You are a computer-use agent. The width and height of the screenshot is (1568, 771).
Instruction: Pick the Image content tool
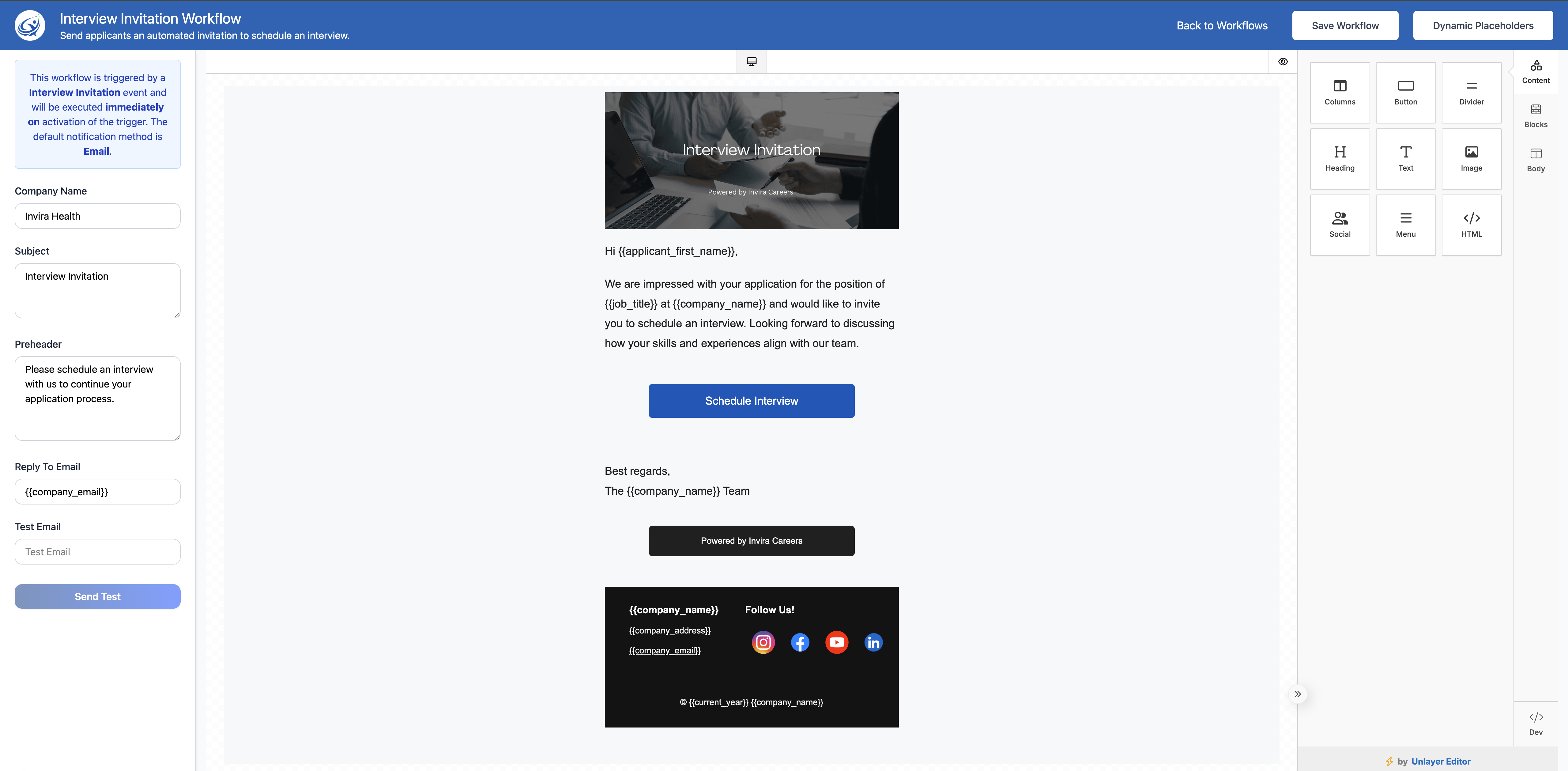[x=1471, y=158]
